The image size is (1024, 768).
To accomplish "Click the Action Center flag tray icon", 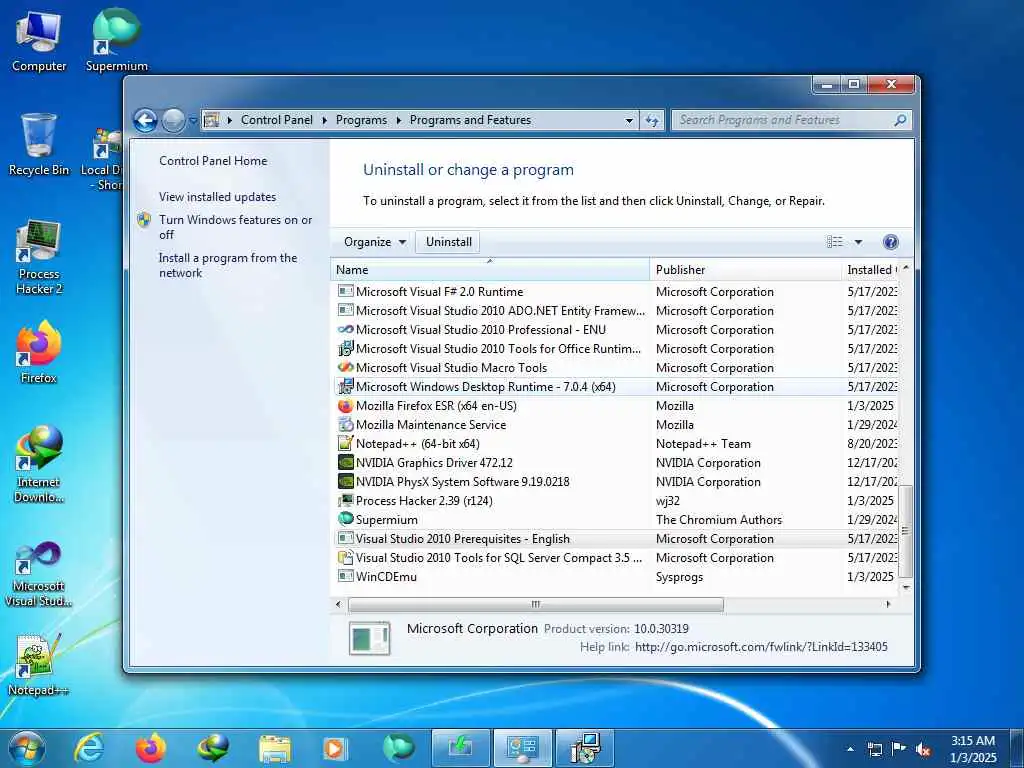I will coord(899,750).
